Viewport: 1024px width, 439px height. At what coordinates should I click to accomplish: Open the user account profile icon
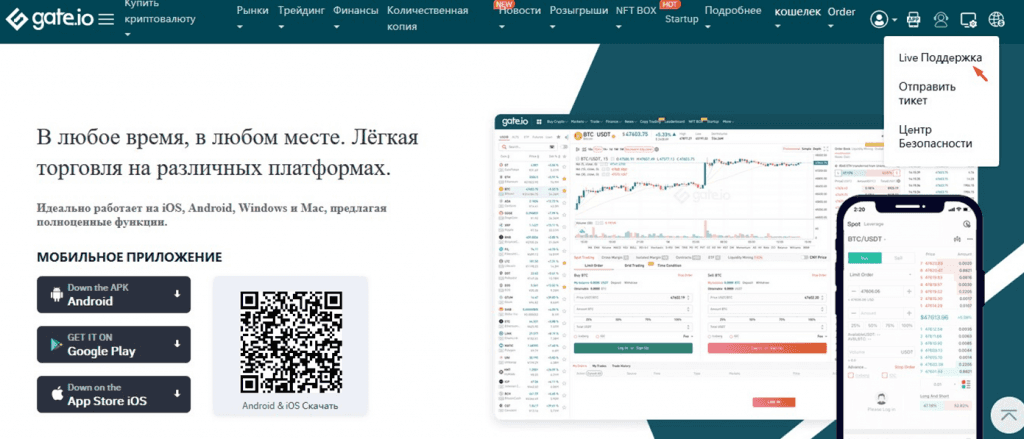pos(878,20)
